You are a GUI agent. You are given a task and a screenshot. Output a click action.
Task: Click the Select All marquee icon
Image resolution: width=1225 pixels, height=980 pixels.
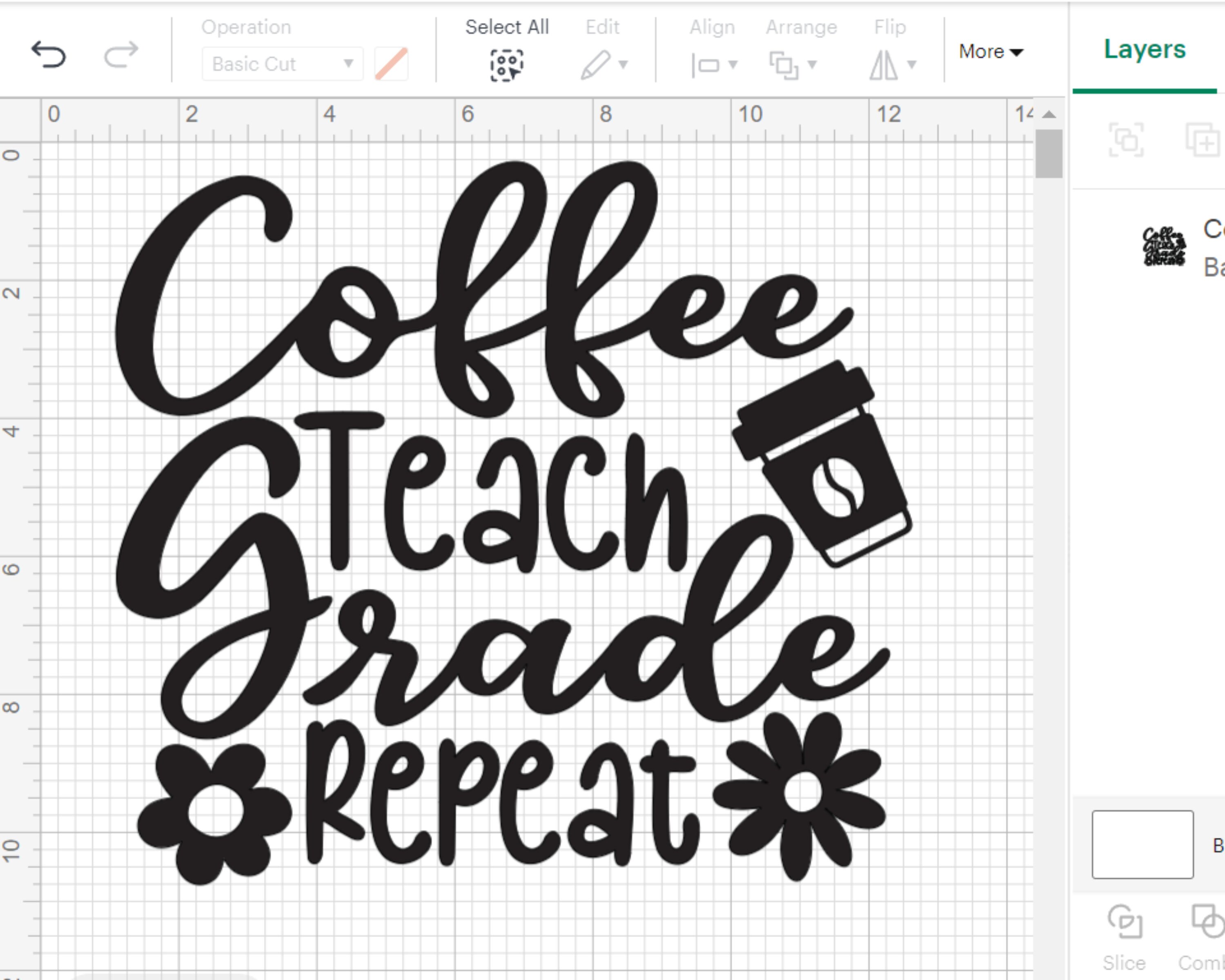pos(508,64)
